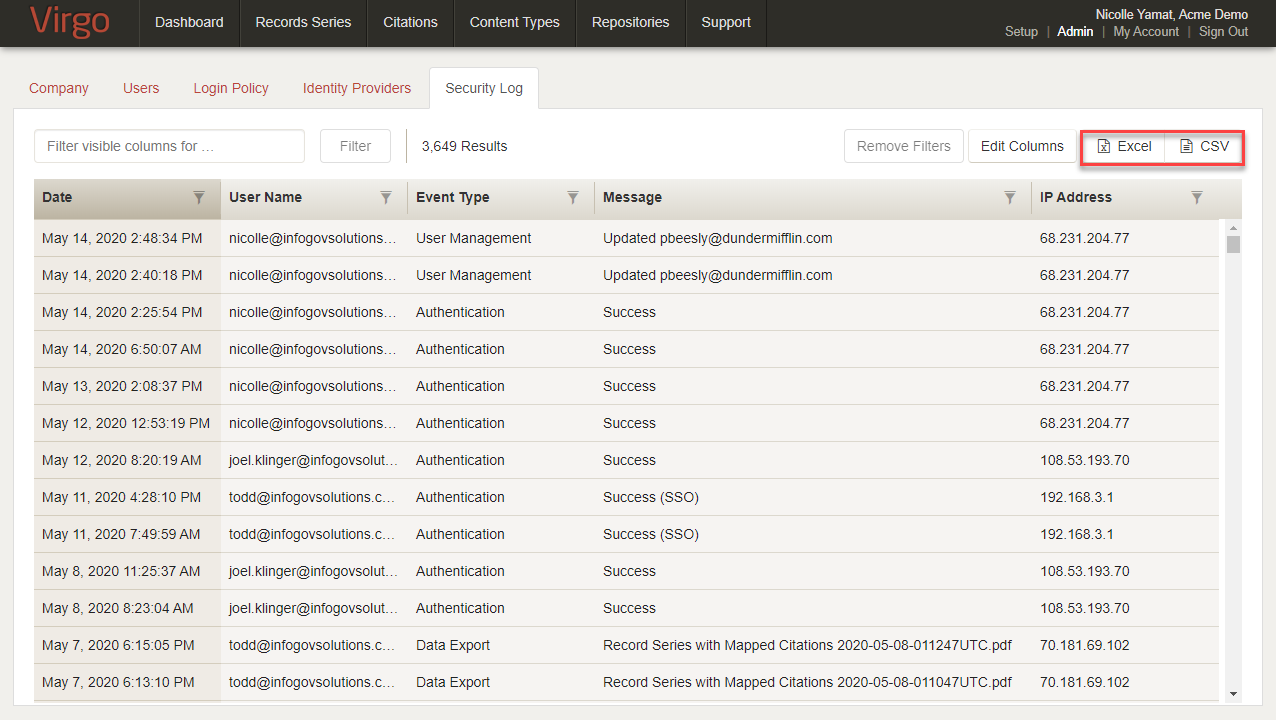1276x720 pixels.
Task: Go to the Citations menu item
Action: [410, 22]
